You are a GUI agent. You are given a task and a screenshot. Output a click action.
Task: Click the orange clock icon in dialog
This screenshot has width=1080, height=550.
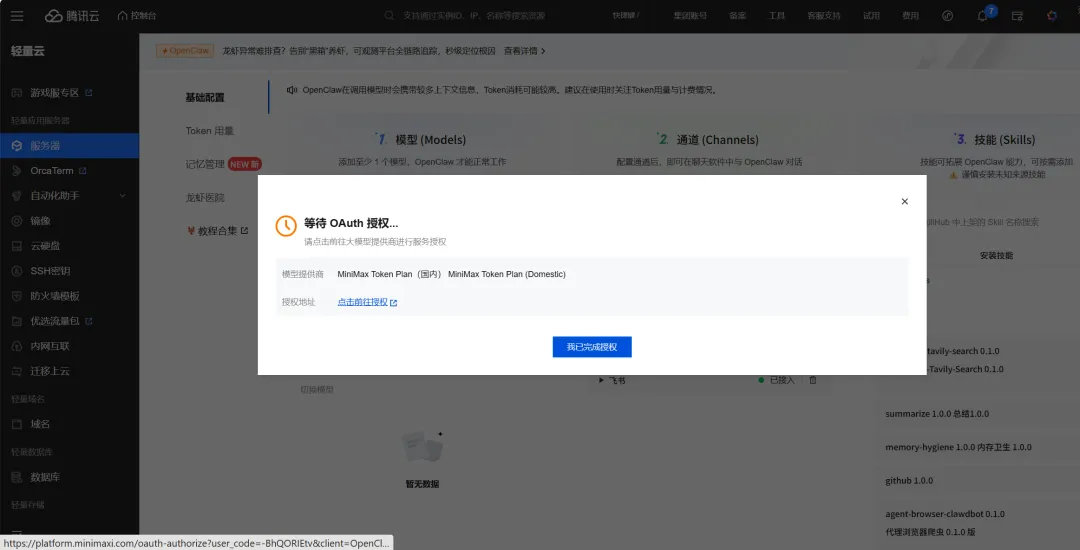[286, 226]
